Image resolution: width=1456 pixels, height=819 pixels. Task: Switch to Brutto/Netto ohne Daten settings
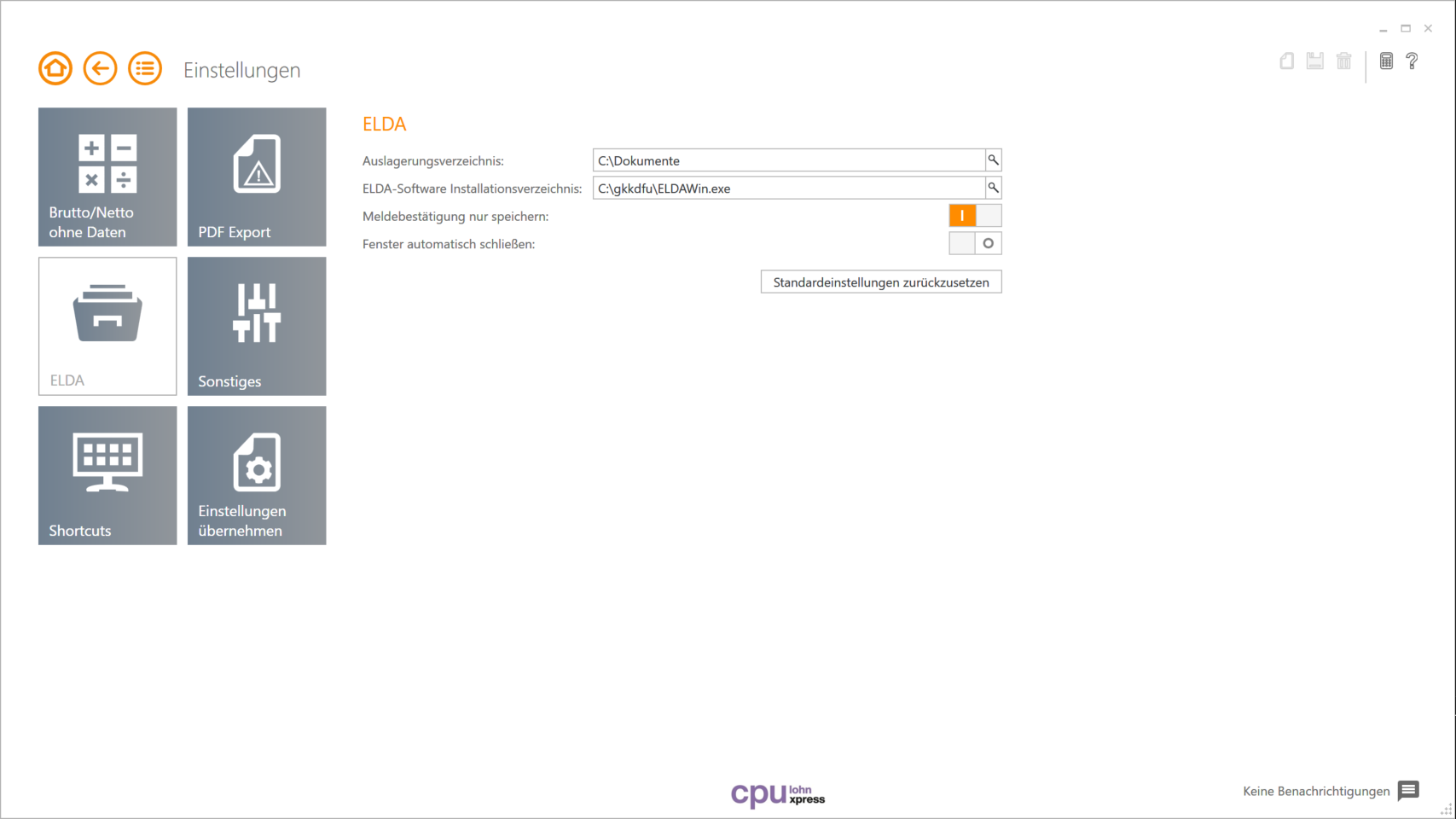pyautogui.click(x=107, y=177)
